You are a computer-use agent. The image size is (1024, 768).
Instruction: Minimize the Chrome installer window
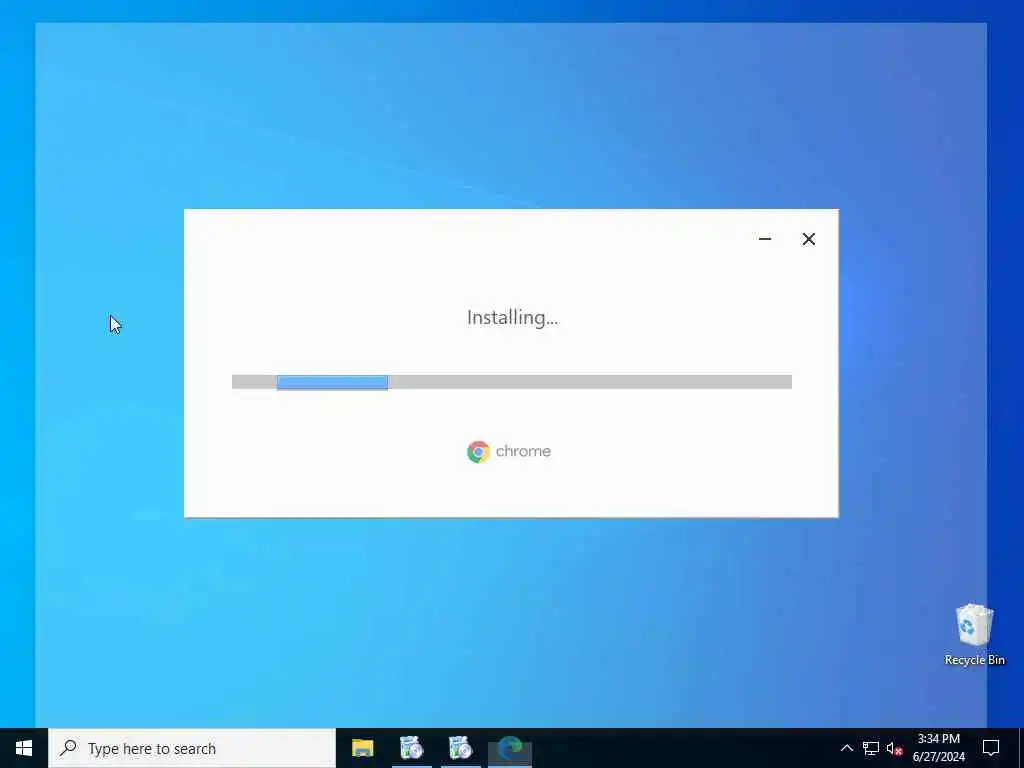(765, 239)
